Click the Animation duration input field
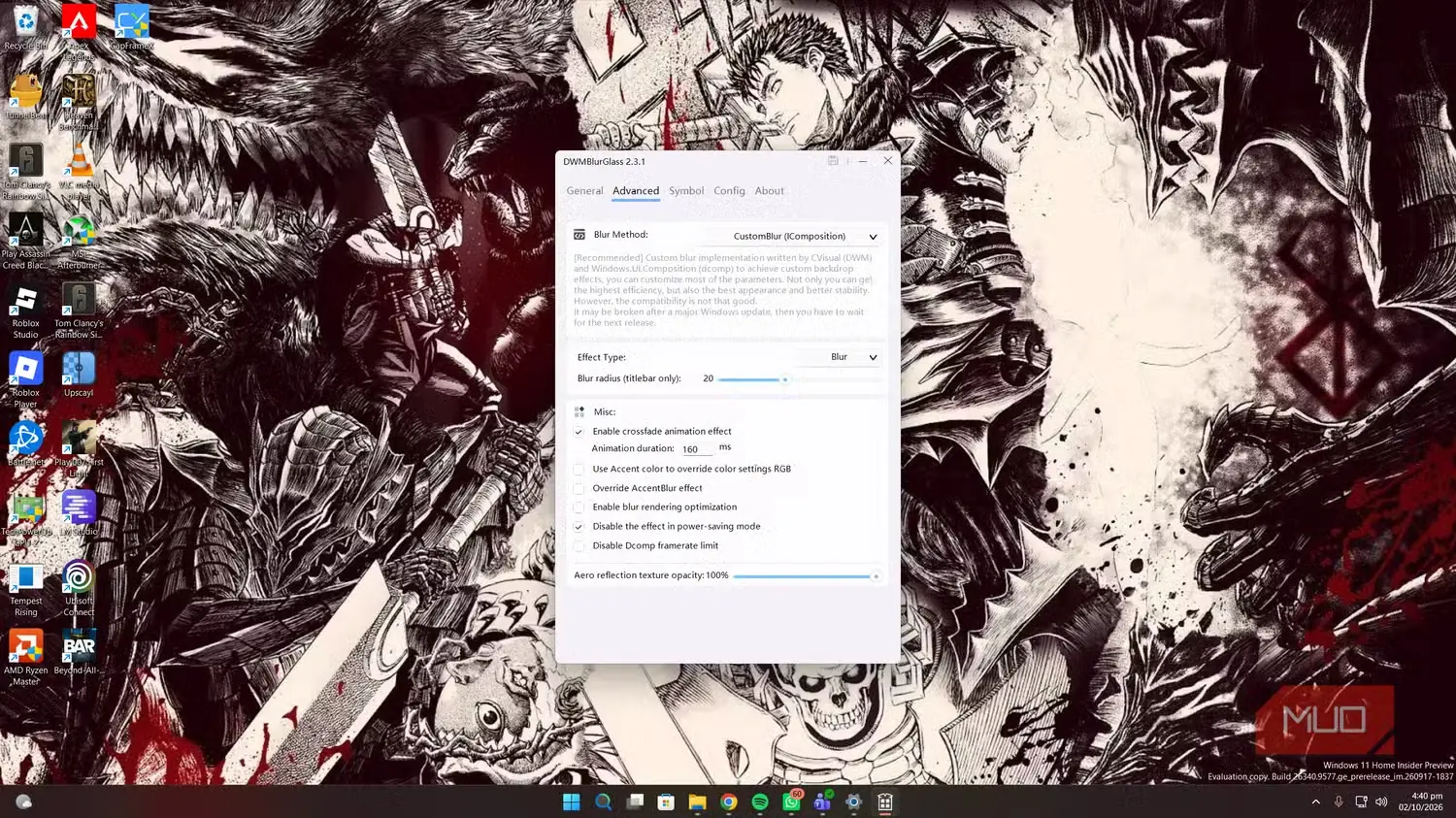Viewport: 1456px width, 818px height. [696, 449]
